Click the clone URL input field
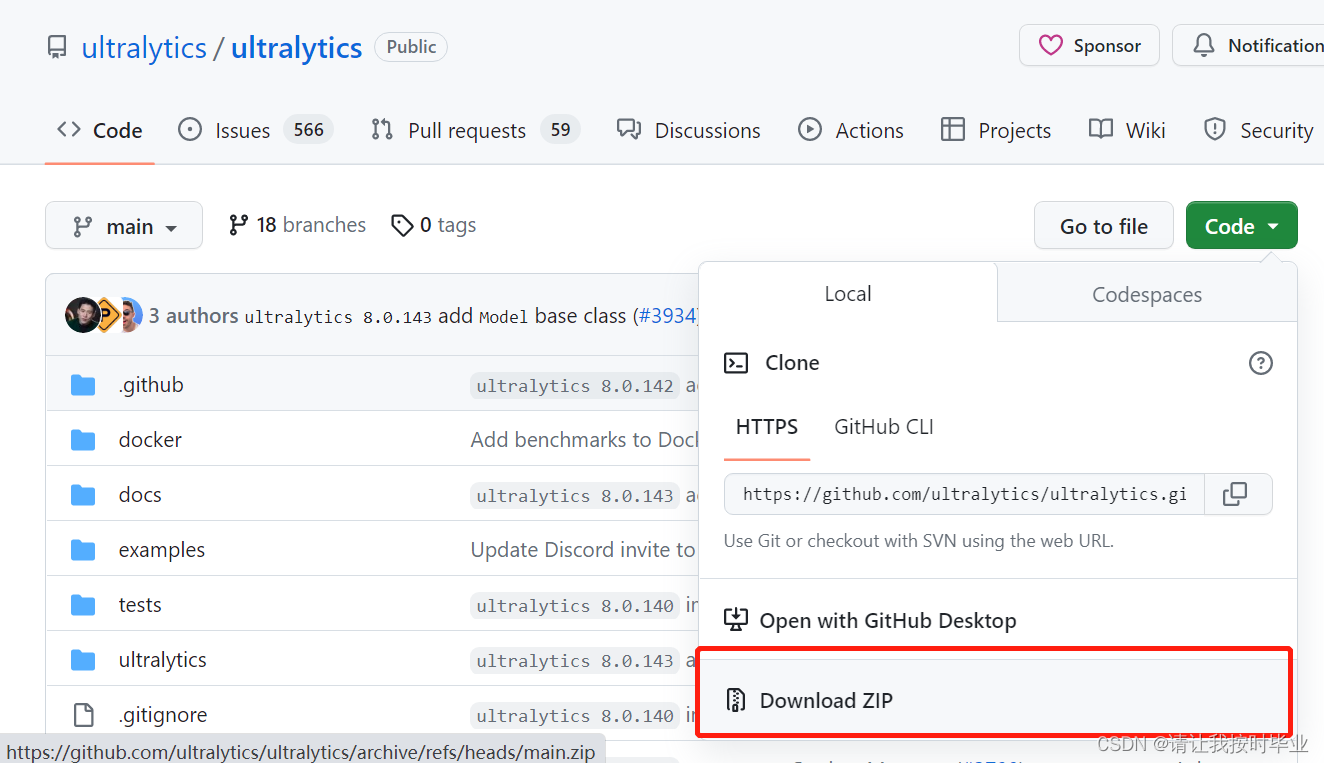Viewport: 1324px width, 763px height. (x=964, y=494)
